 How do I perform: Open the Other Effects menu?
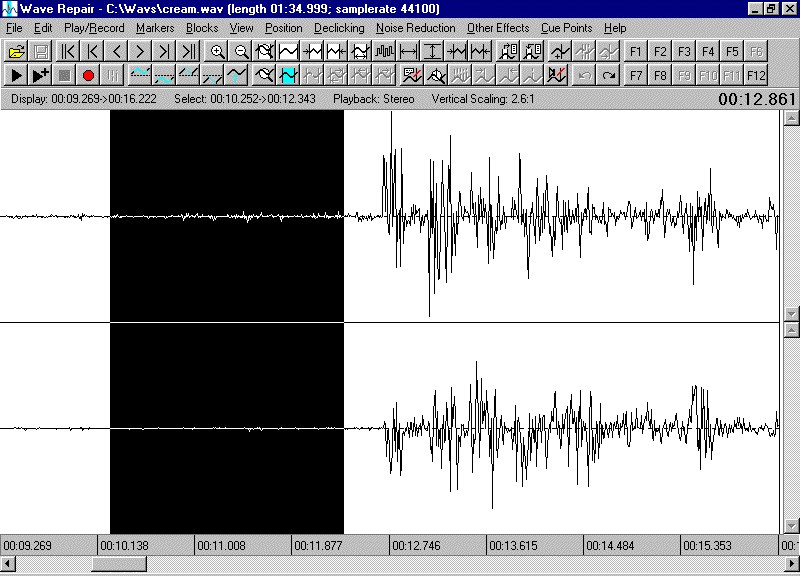pyautogui.click(x=498, y=28)
